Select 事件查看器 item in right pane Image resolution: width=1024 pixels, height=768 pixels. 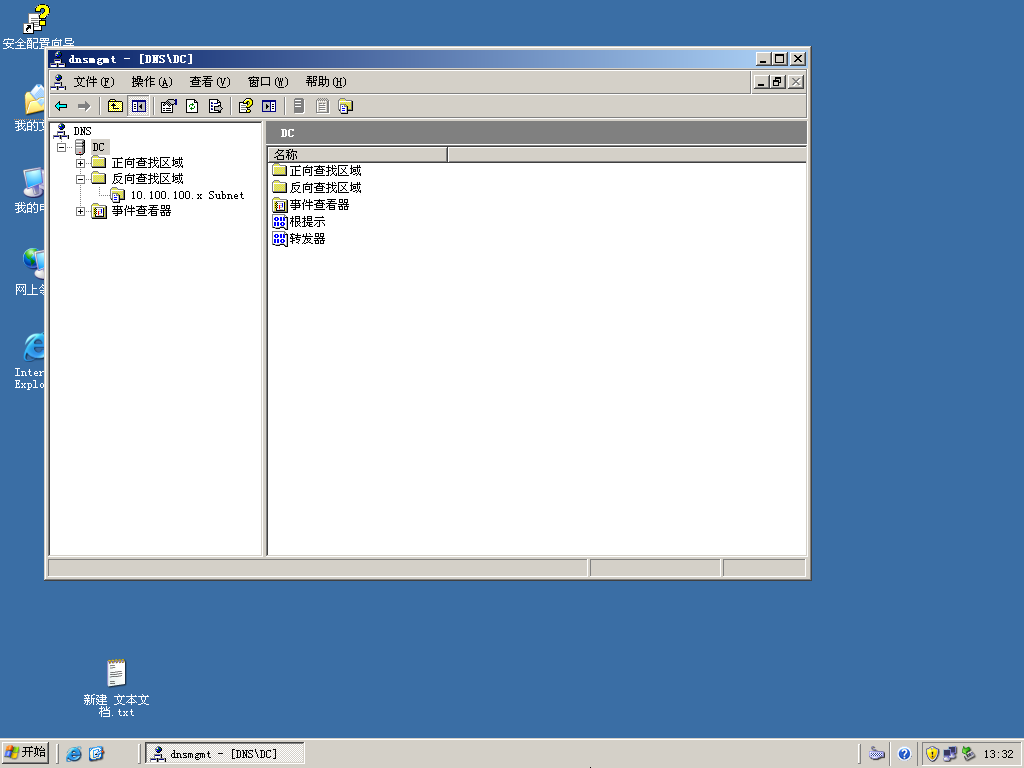coord(311,204)
